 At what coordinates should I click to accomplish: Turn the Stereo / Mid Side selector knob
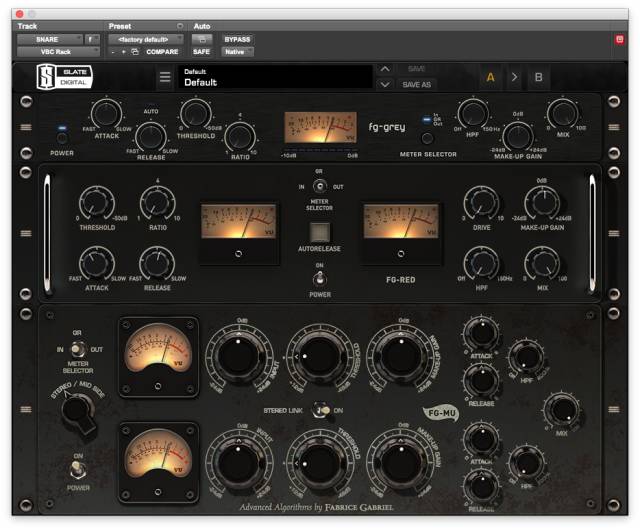78,412
